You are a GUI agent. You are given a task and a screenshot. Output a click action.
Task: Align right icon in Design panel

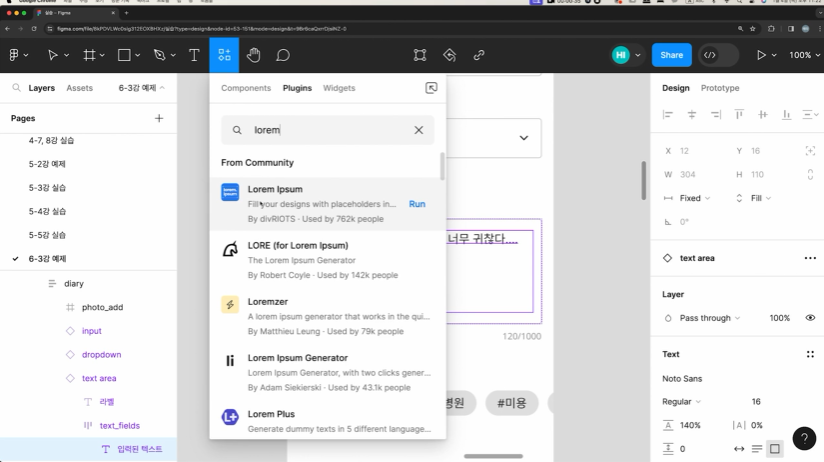716,115
